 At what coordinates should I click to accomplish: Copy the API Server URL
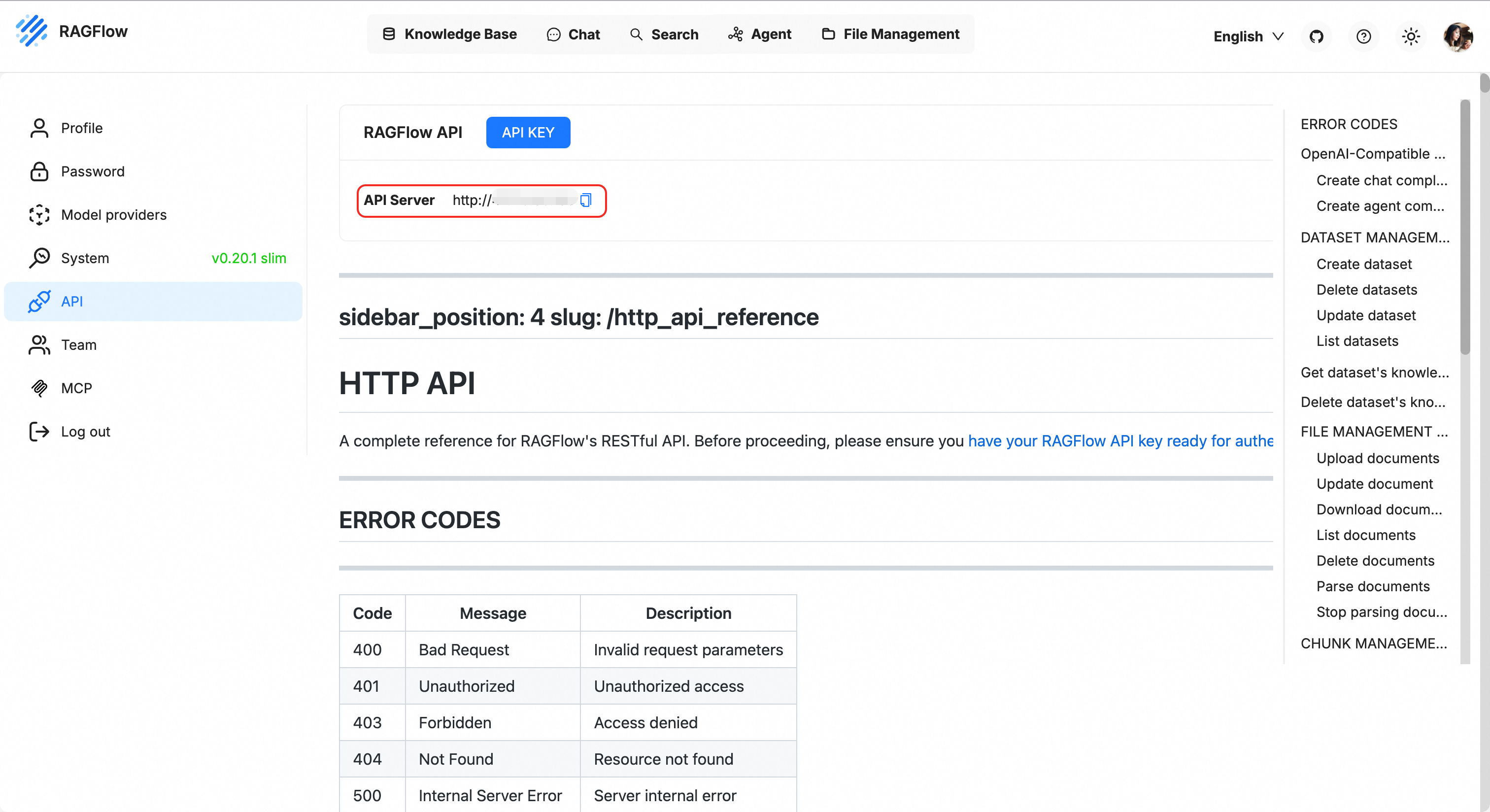pyautogui.click(x=585, y=200)
